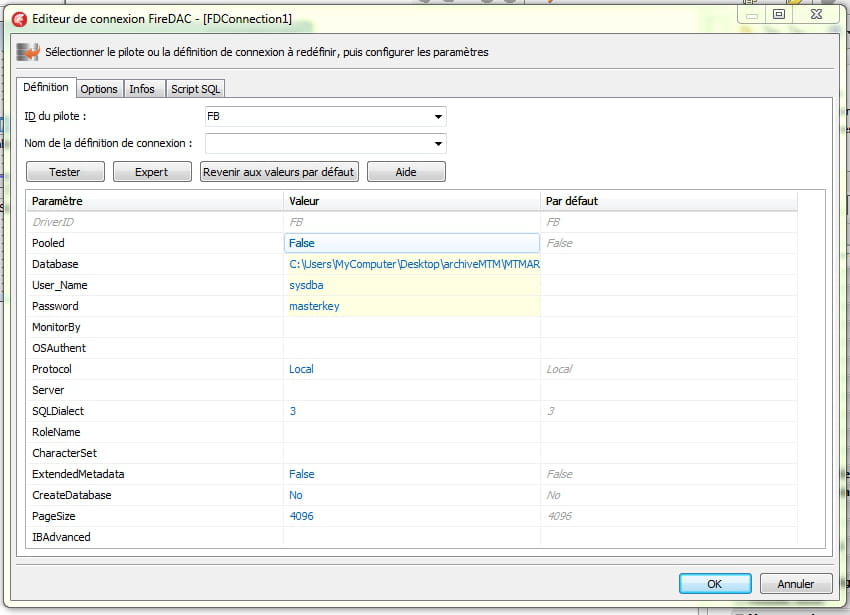Screen dimensions: 850x615
Task: Select the Pooled value field showing False
Action: pos(411,243)
